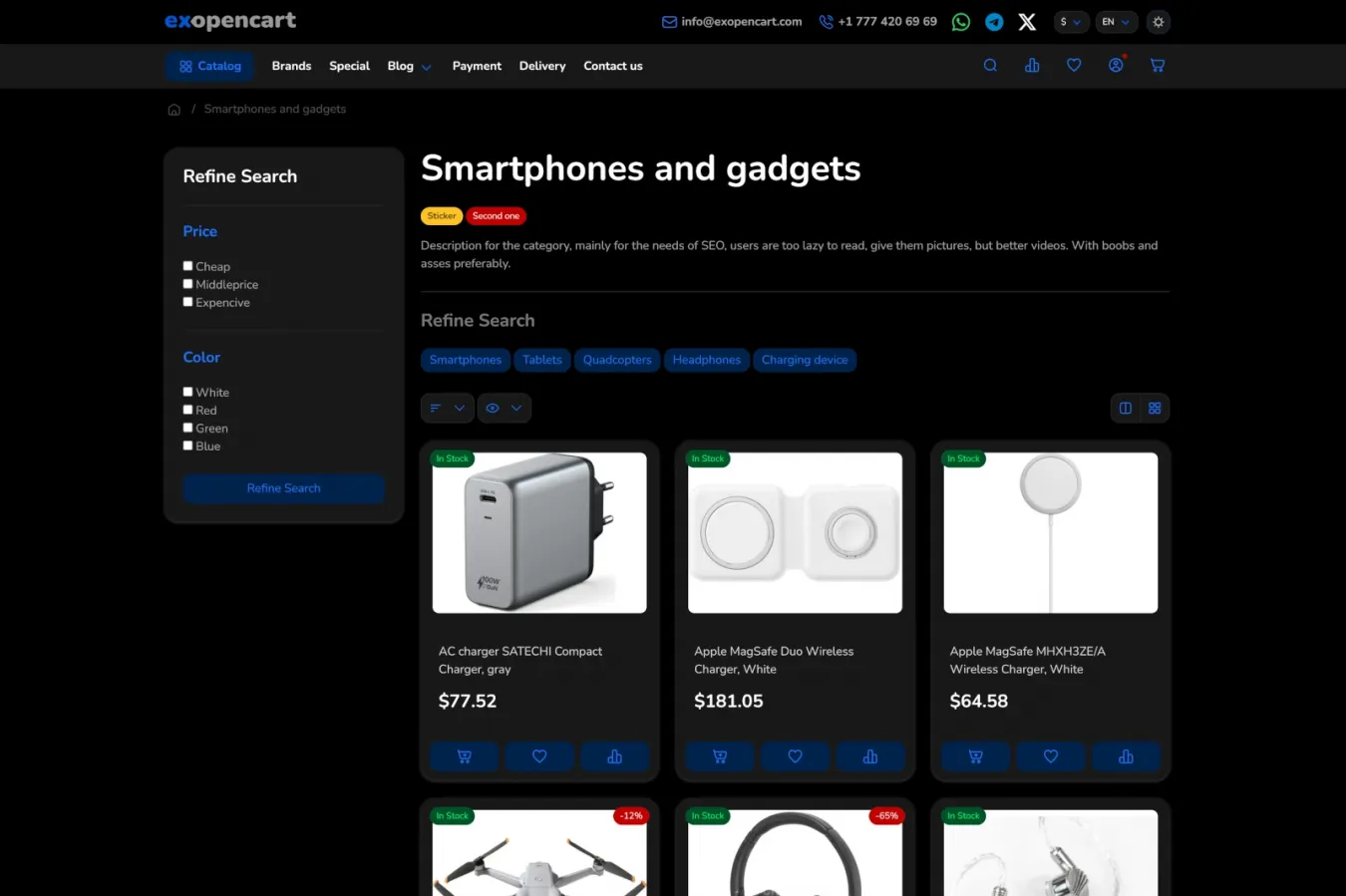Expand the EN language selector
The width and height of the screenshot is (1346, 896).
tap(1115, 22)
